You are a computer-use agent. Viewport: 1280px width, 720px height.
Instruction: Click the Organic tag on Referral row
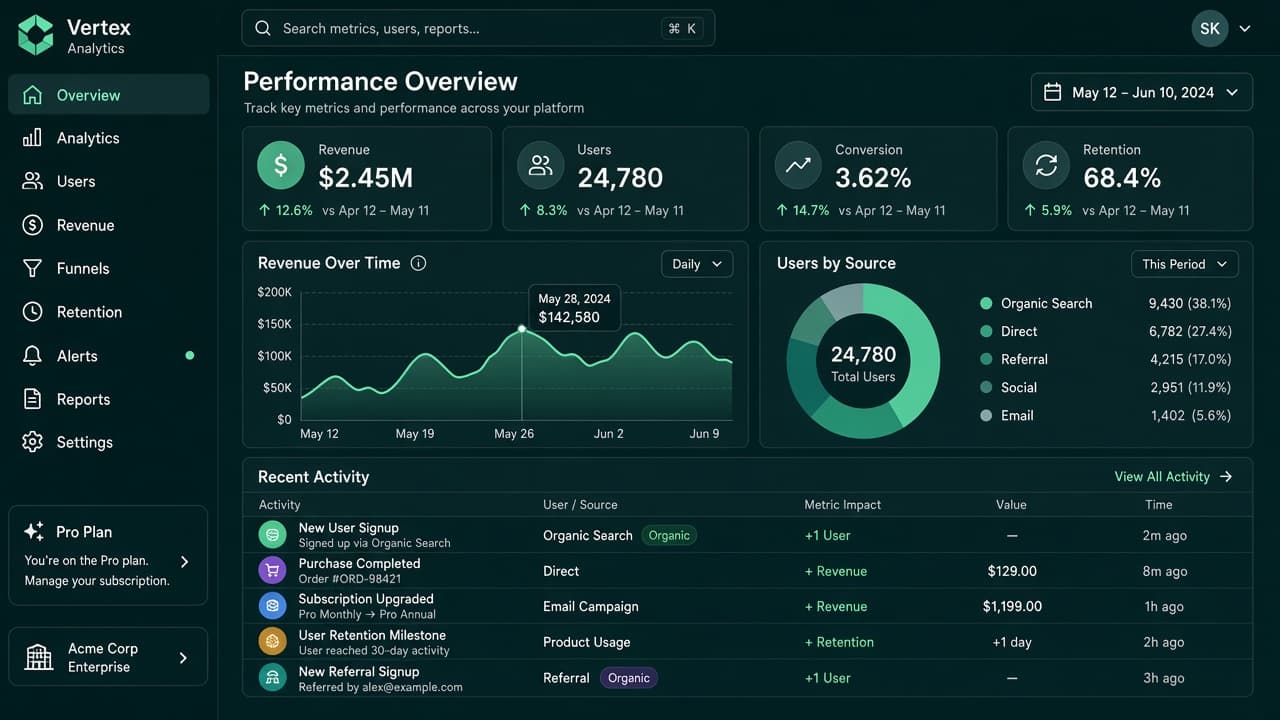(x=629, y=678)
